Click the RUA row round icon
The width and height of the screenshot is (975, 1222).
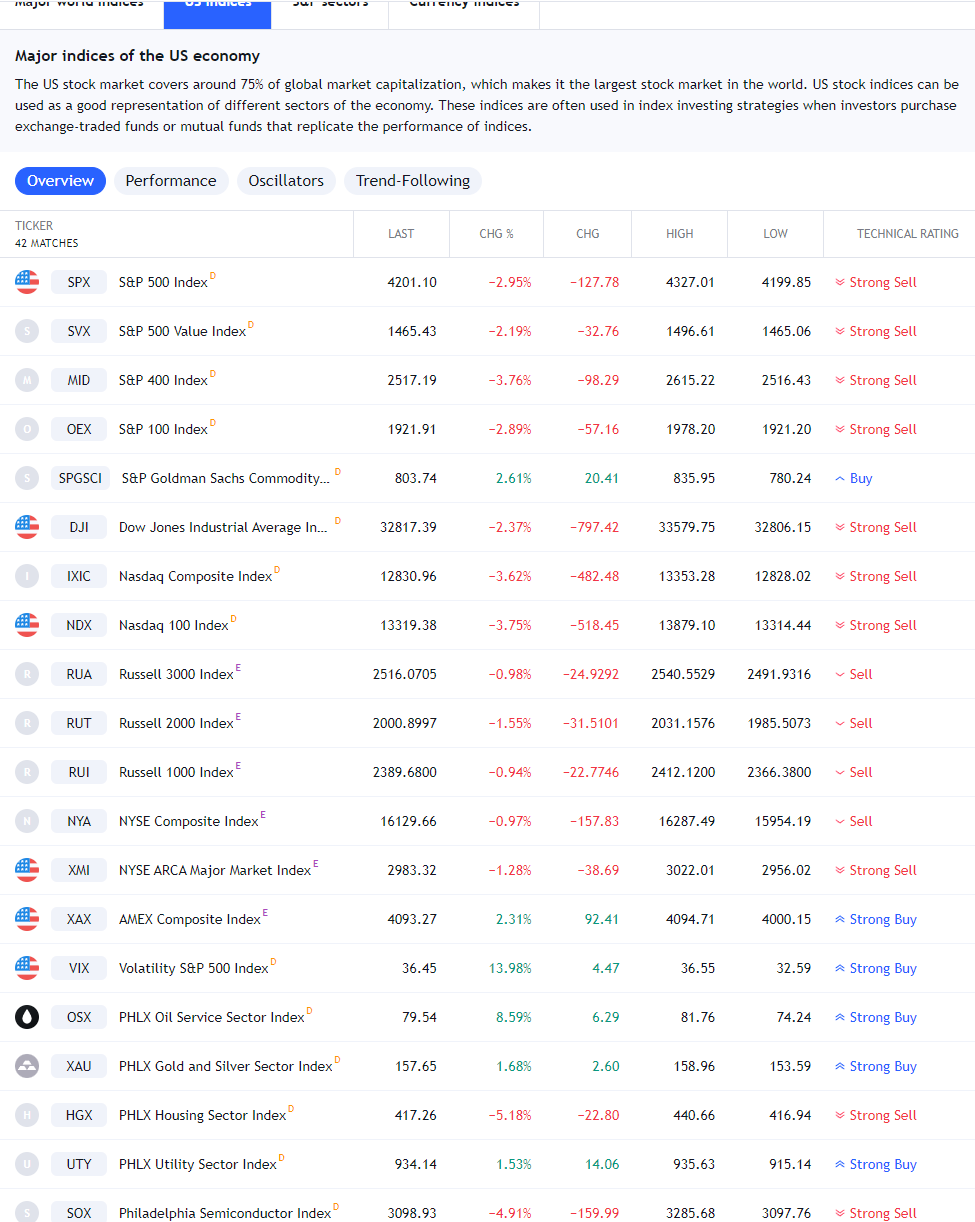point(27,674)
